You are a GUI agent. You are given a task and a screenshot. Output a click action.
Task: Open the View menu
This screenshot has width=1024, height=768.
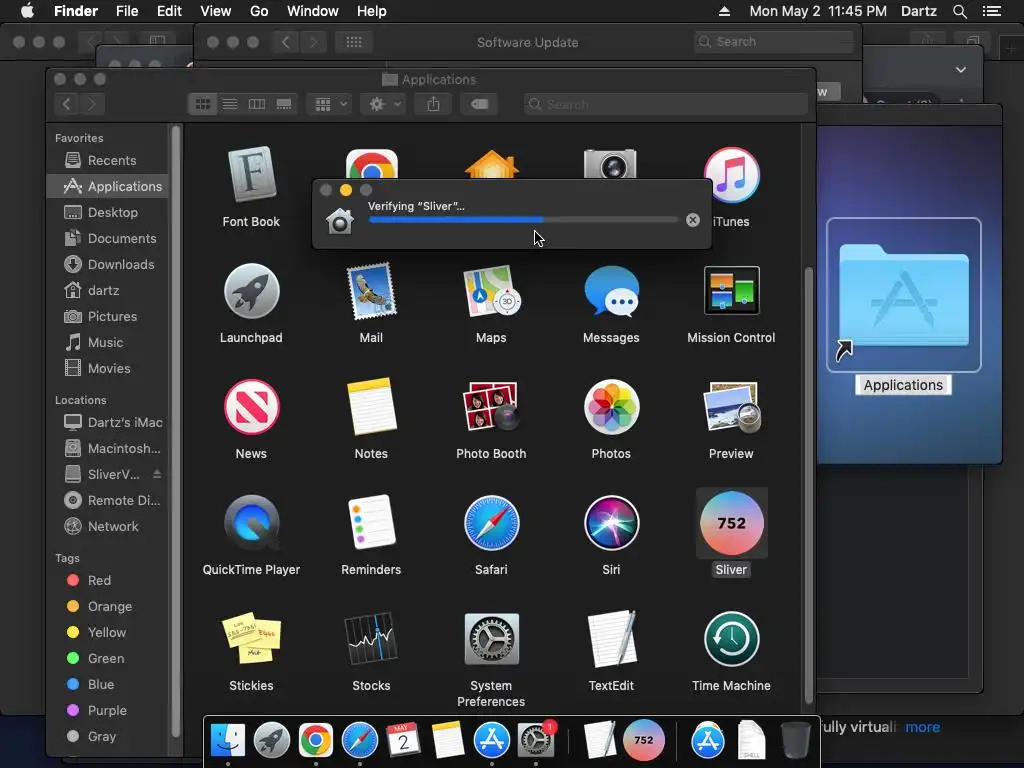tap(216, 11)
